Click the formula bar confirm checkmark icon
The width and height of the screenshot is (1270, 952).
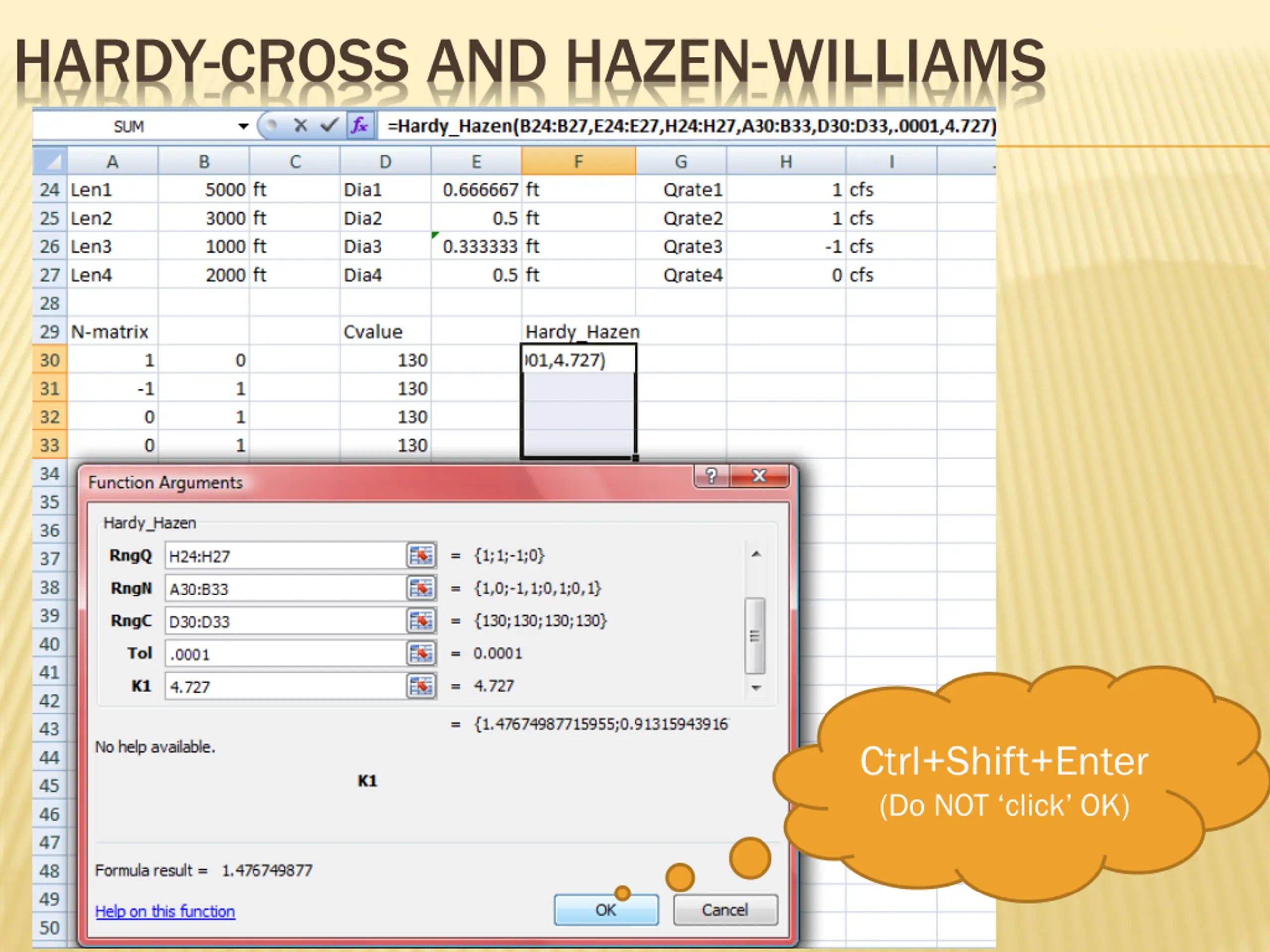[x=329, y=125]
